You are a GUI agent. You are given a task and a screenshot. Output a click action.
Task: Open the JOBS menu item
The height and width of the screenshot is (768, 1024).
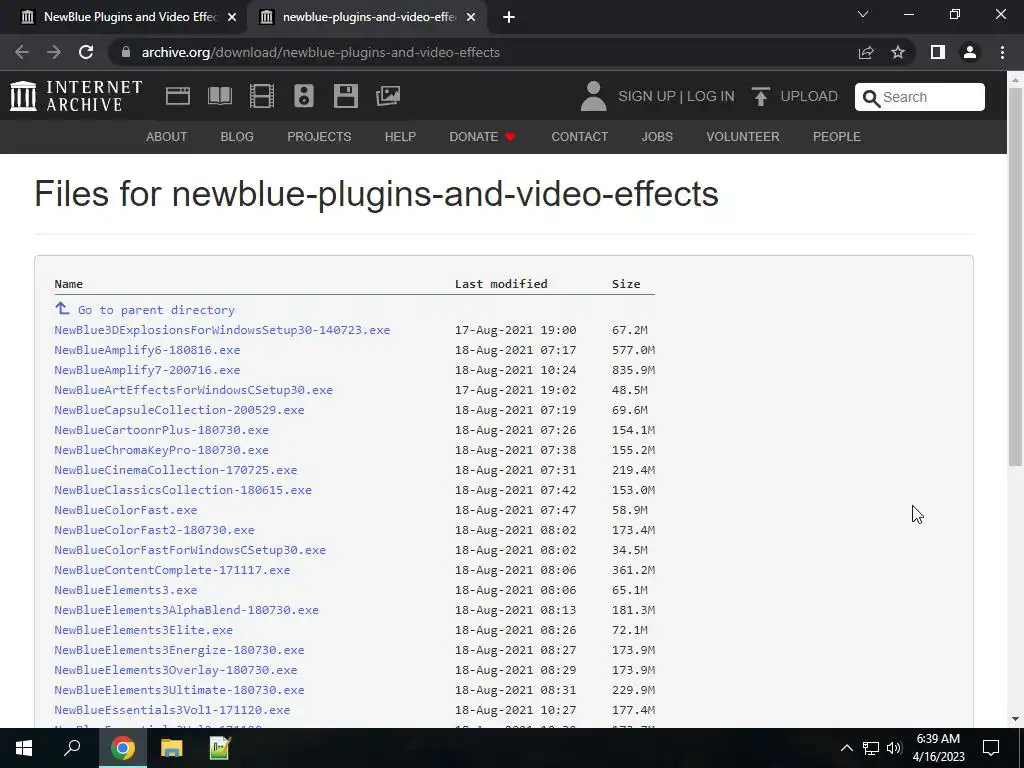click(657, 136)
